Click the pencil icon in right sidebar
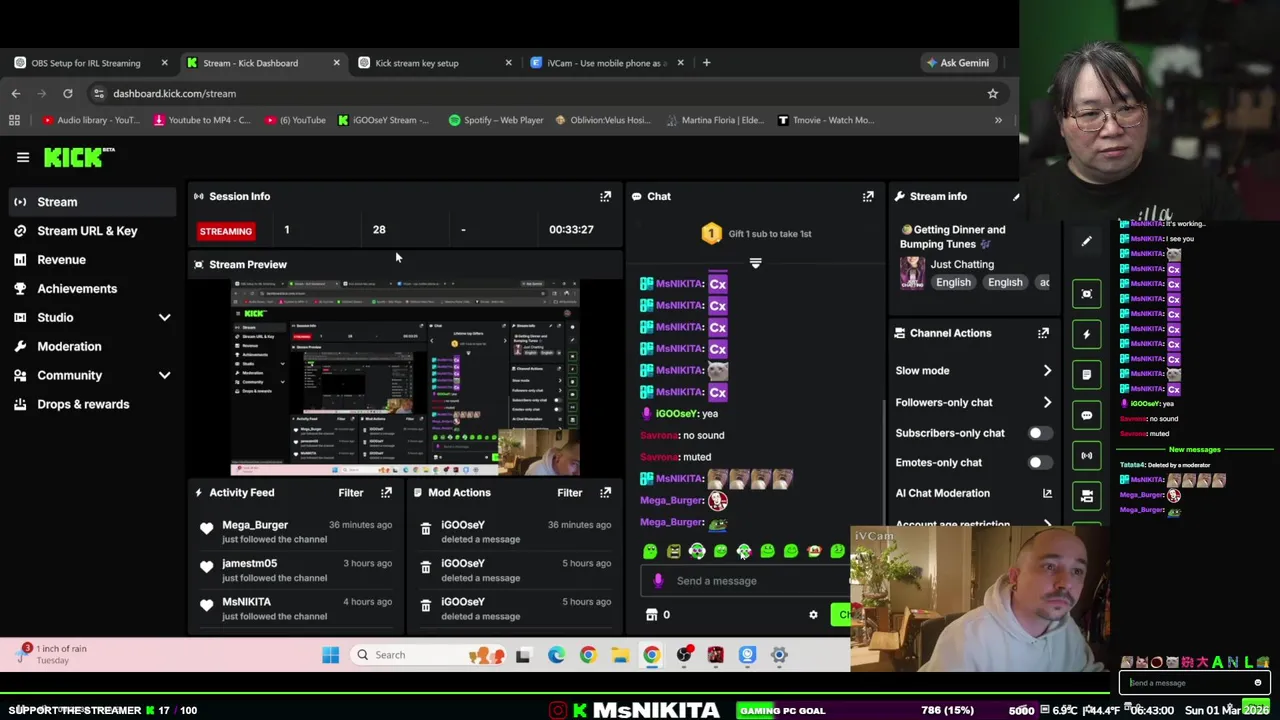This screenshot has height=720, width=1280. pos(1087,241)
